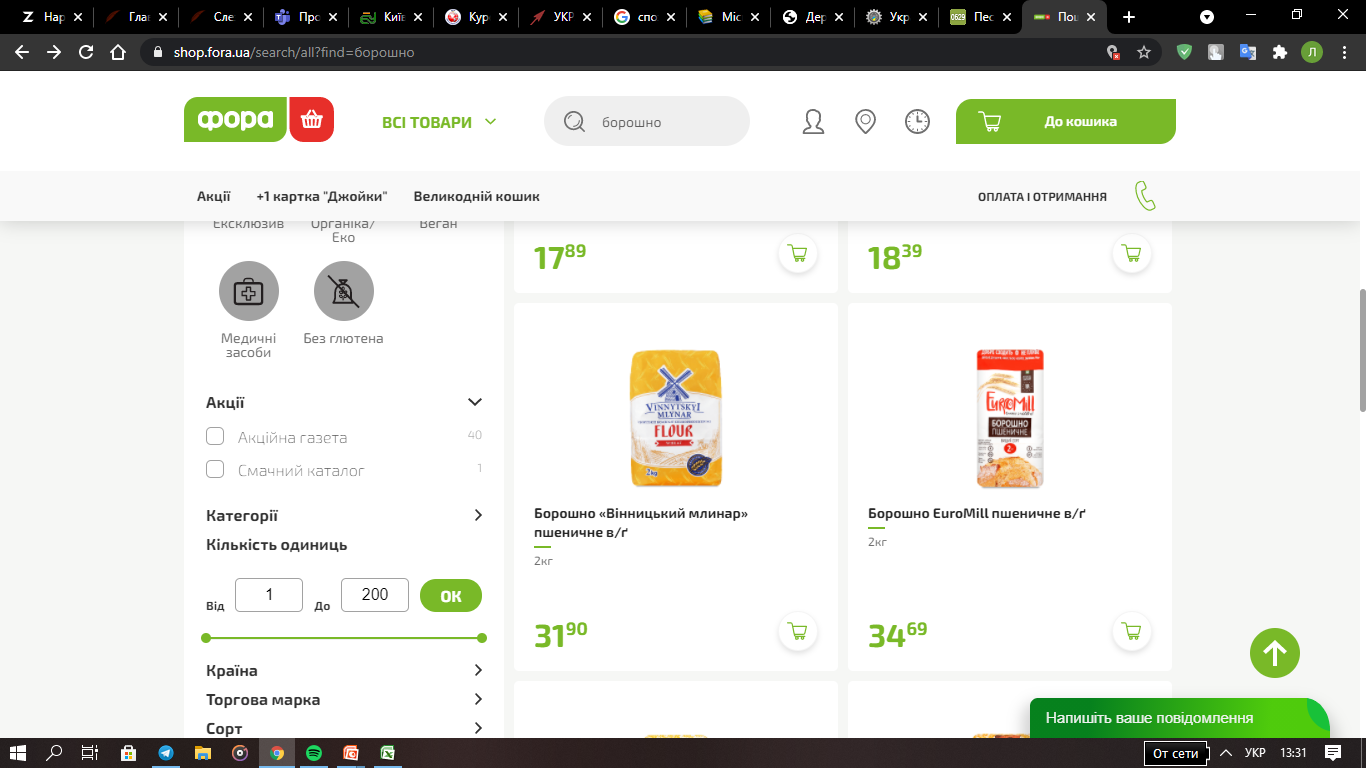
Task: Open the Chrome extensions puzzle icon
Action: [x=1279, y=52]
